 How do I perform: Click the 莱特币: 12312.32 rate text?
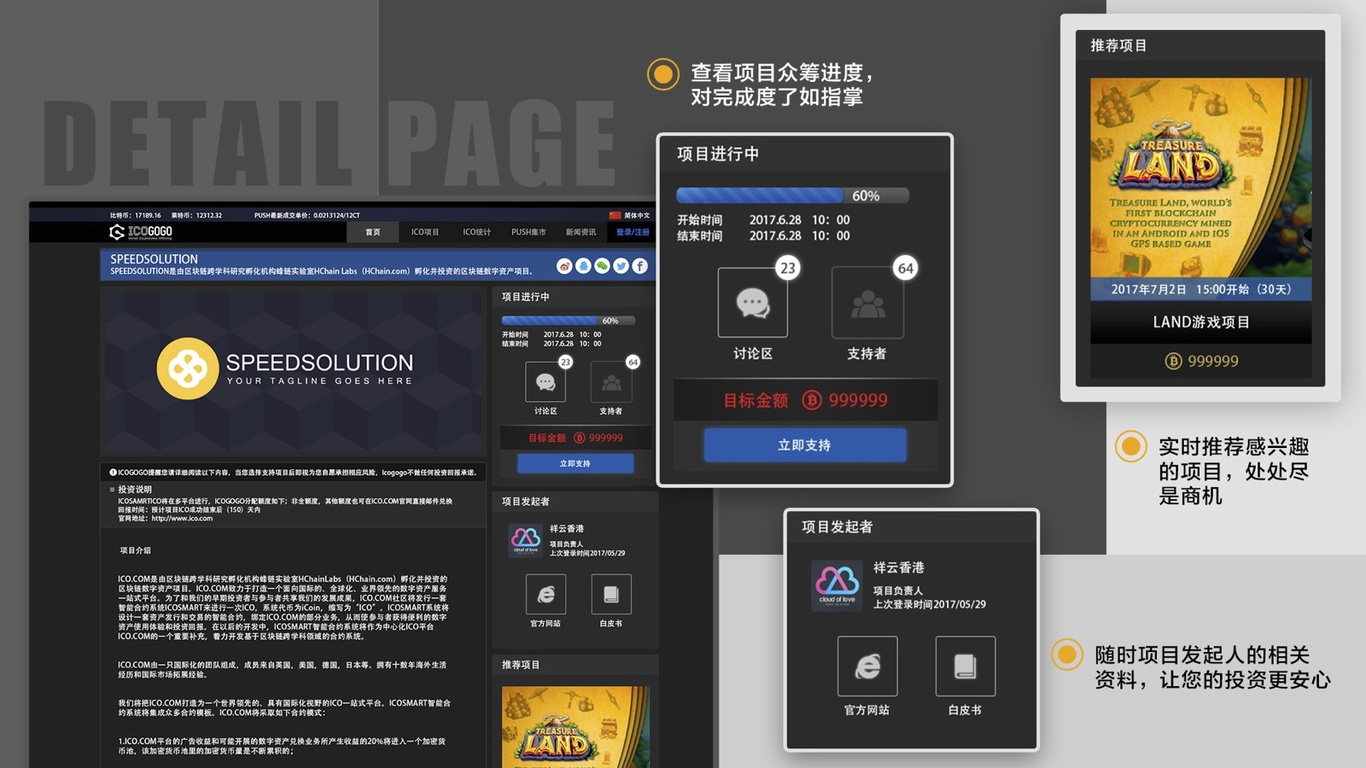[x=196, y=215]
